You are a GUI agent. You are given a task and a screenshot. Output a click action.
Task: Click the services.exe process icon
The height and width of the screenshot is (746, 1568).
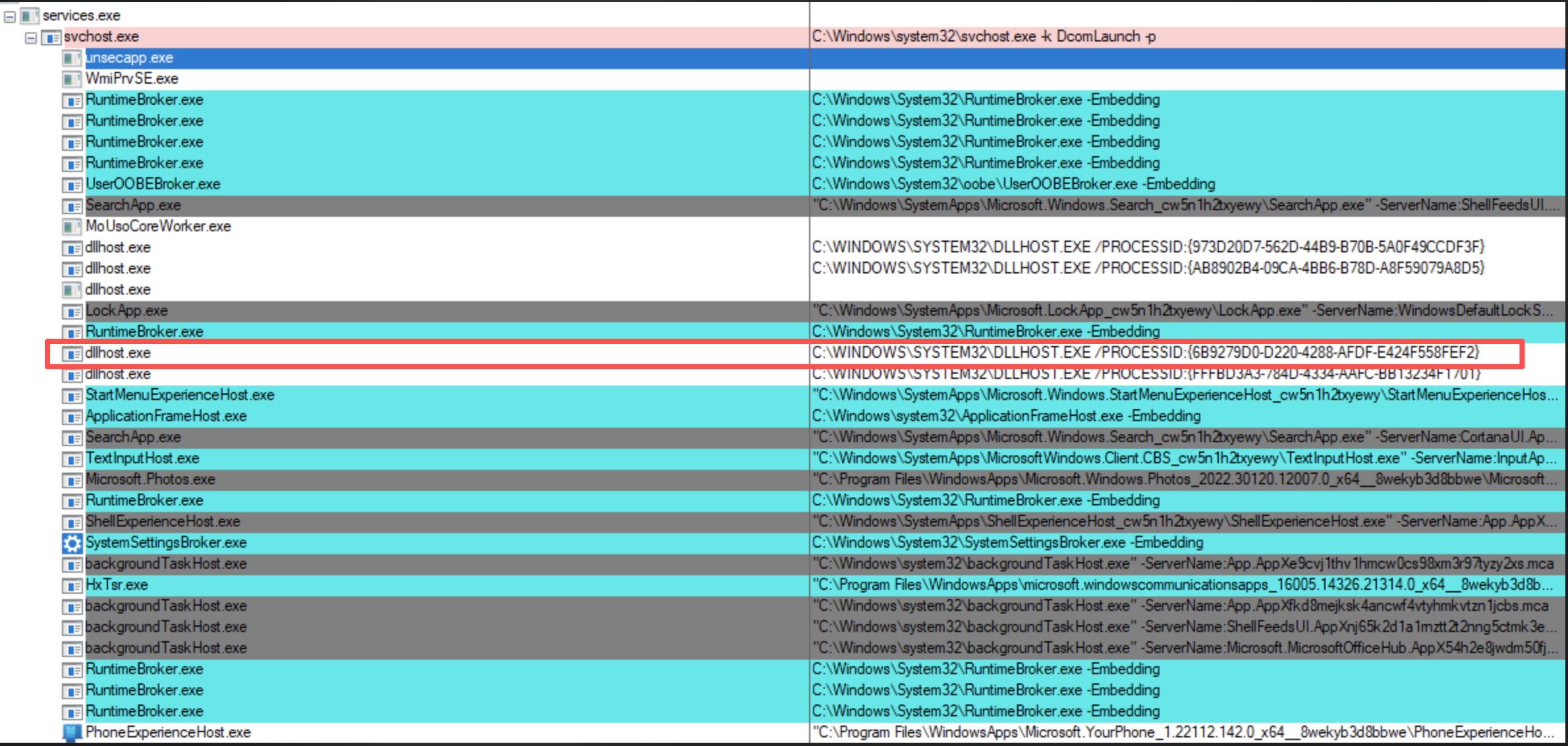pyautogui.click(x=29, y=16)
